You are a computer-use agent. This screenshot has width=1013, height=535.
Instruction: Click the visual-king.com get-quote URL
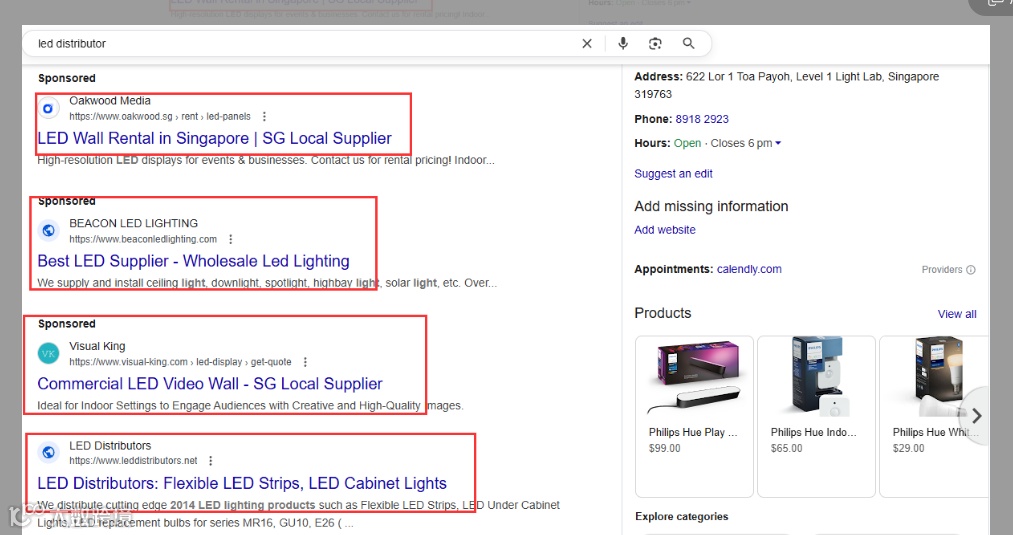[x=180, y=362]
